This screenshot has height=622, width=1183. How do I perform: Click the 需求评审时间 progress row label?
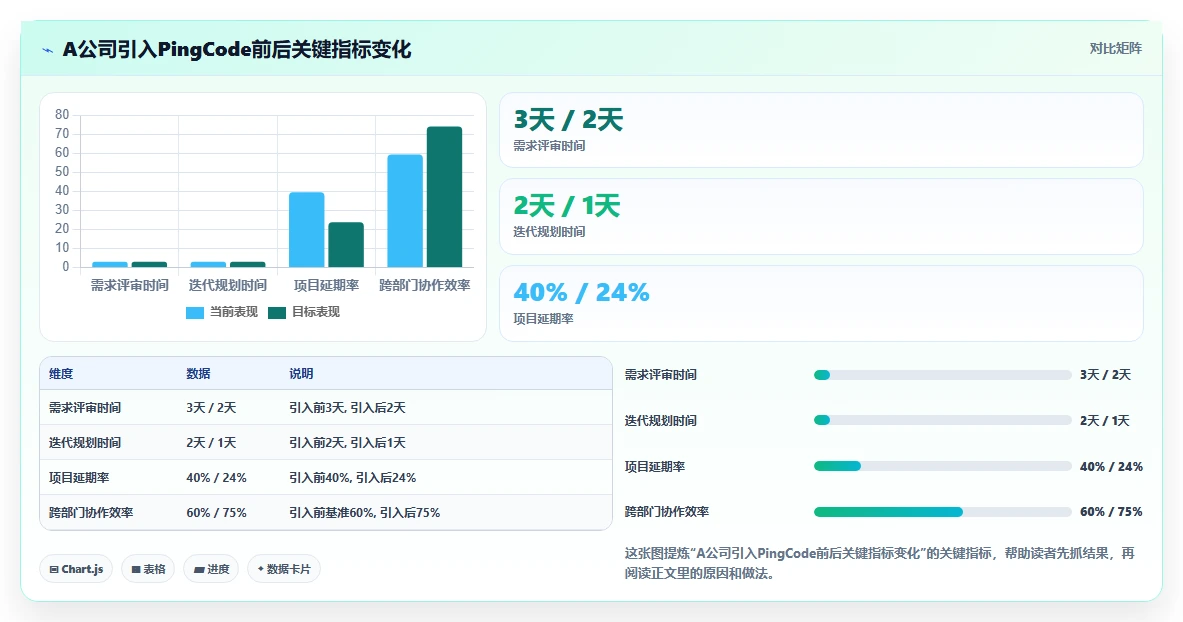pyautogui.click(x=661, y=375)
